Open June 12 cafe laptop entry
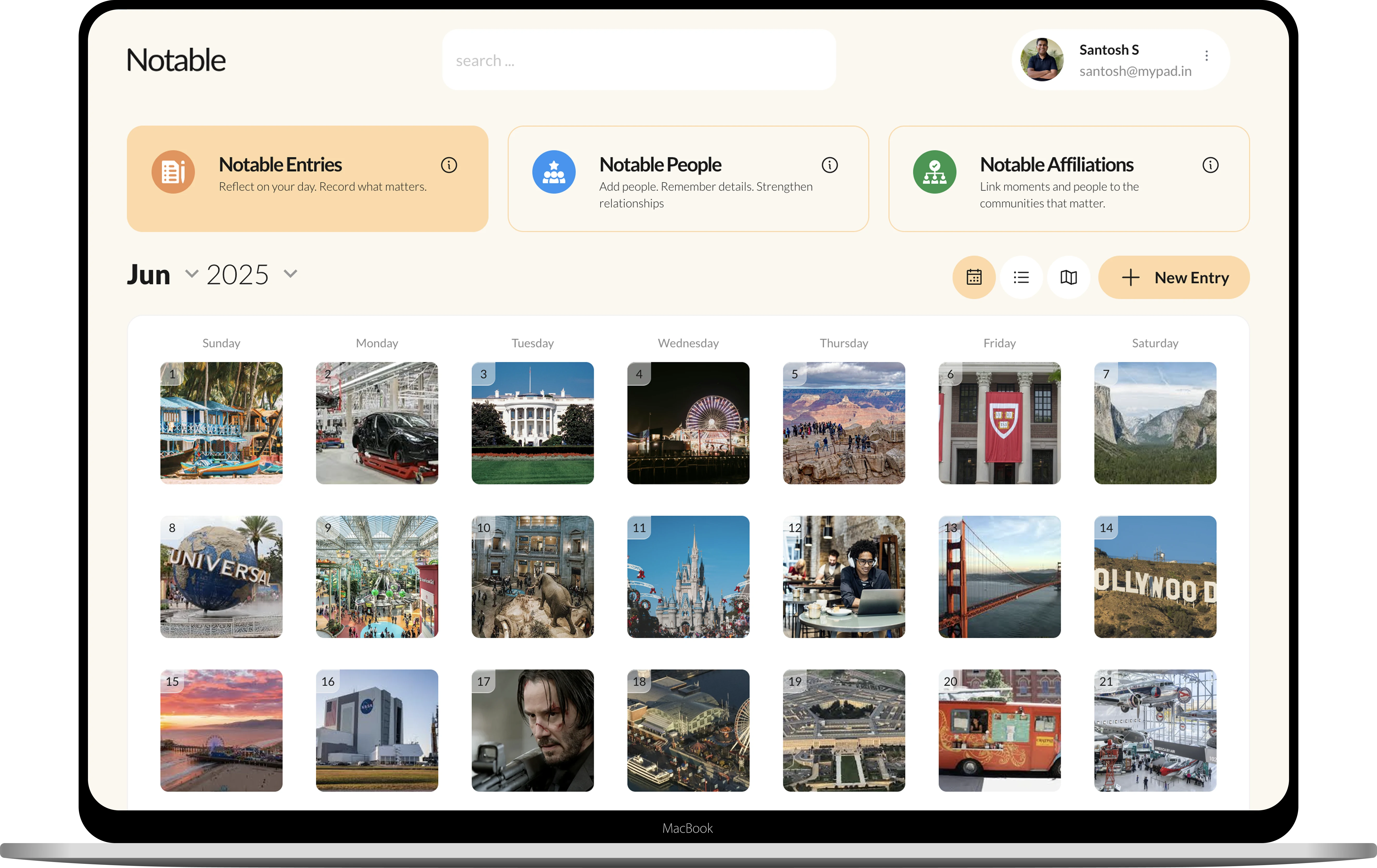 click(x=844, y=576)
